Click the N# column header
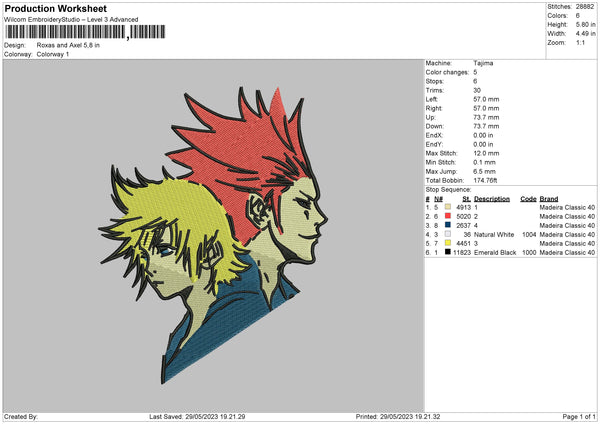The height and width of the screenshot is (424, 600). (x=438, y=199)
